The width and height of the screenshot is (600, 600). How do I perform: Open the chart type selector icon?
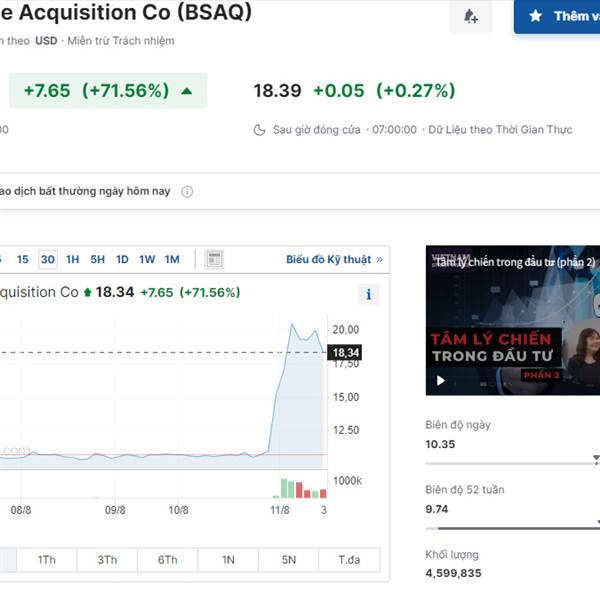point(214,259)
